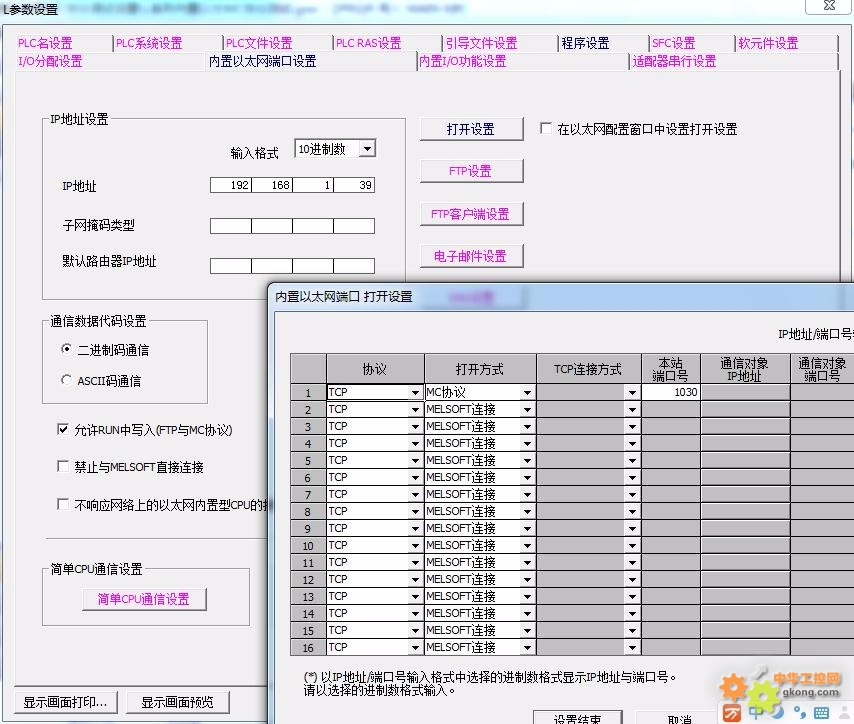Open the PLC名设置 tab
The height and width of the screenshot is (724, 854).
click(x=45, y=43)
